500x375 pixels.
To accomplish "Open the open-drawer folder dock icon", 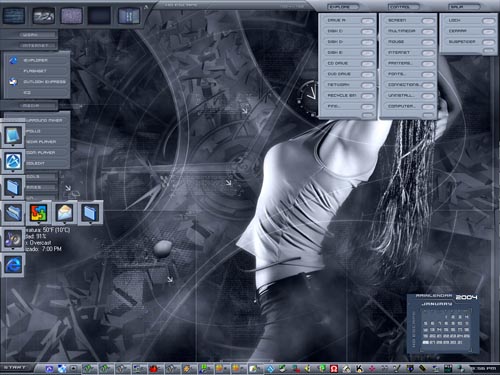I will click(13, 212).
